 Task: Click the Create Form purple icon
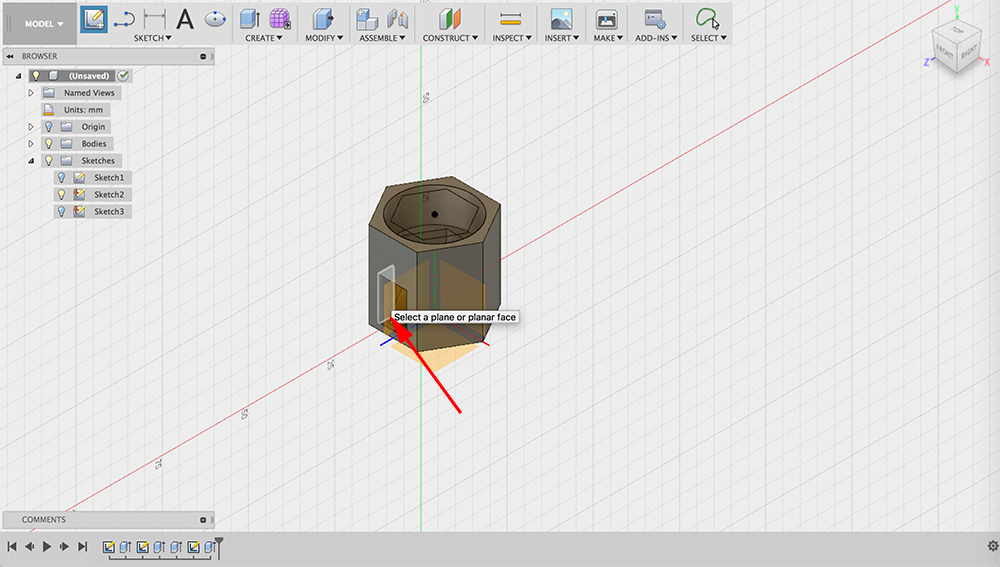(x=279, y=19)
